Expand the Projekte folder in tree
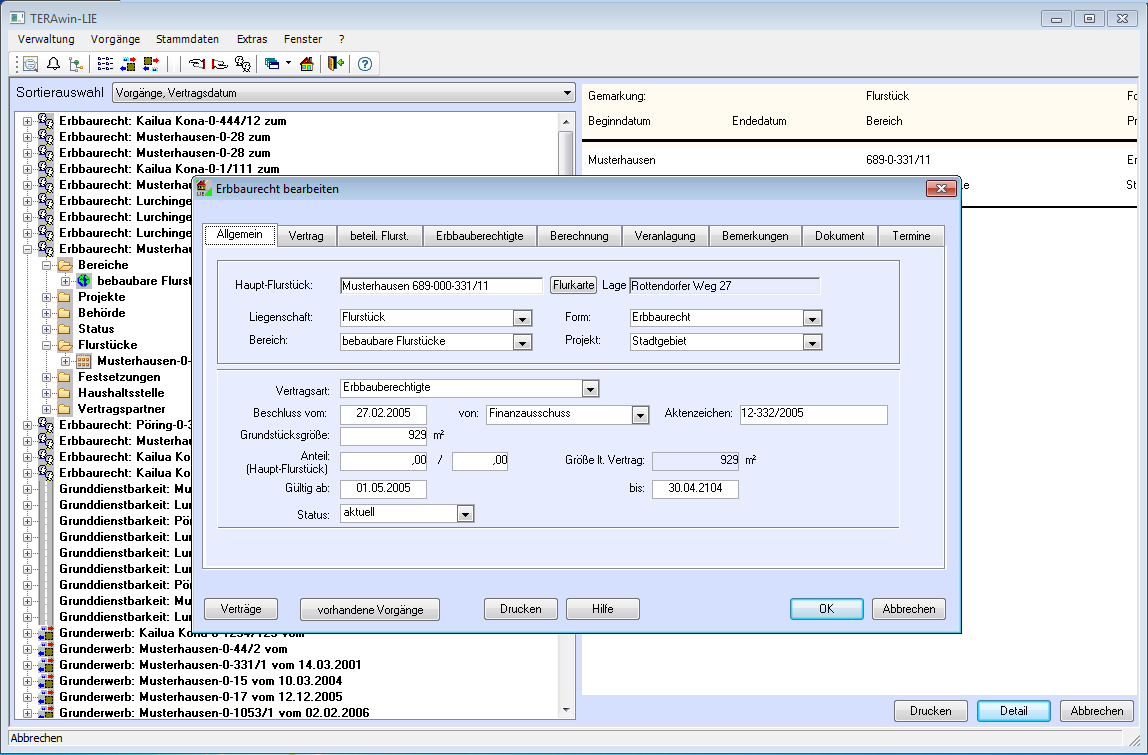The width and height of the screenshot is (1148, 755). (47, 297)
